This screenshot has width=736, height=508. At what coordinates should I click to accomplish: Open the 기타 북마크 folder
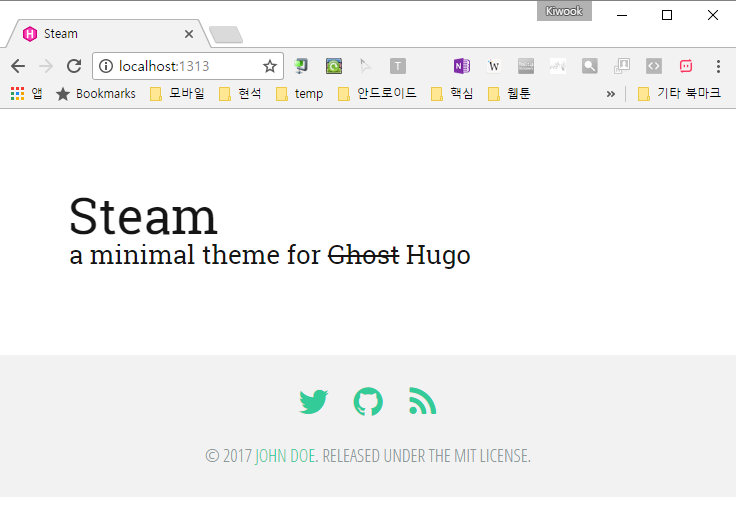click(679, 93)
